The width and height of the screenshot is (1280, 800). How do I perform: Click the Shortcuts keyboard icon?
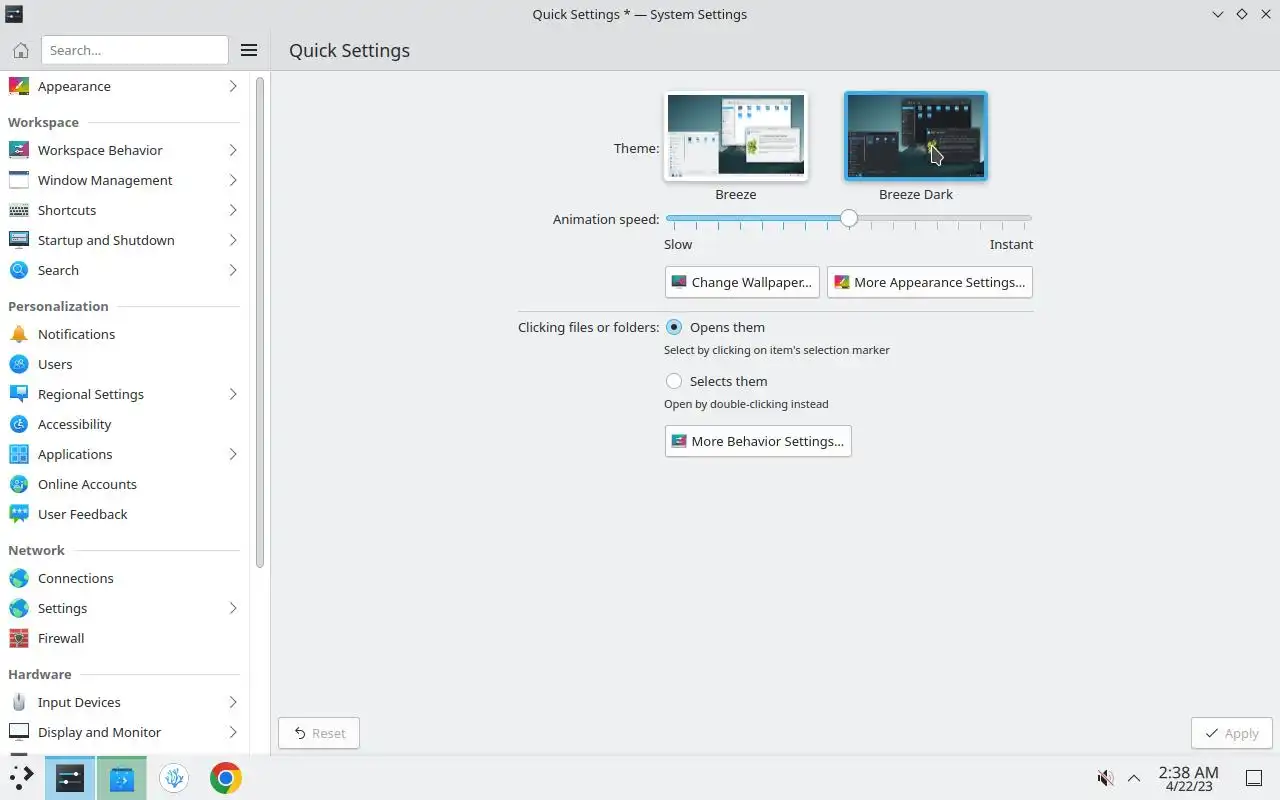pos(18,210)
